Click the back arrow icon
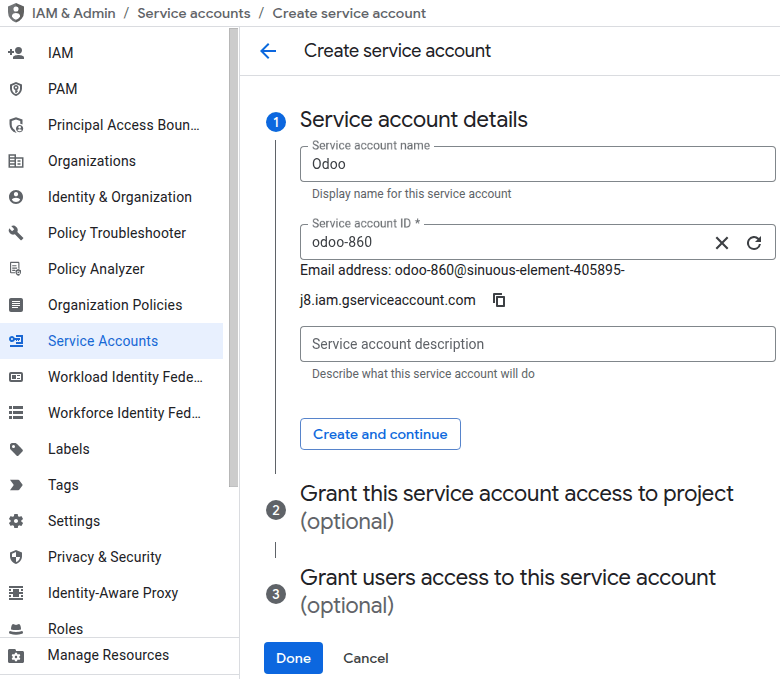 tap(268, 51)
